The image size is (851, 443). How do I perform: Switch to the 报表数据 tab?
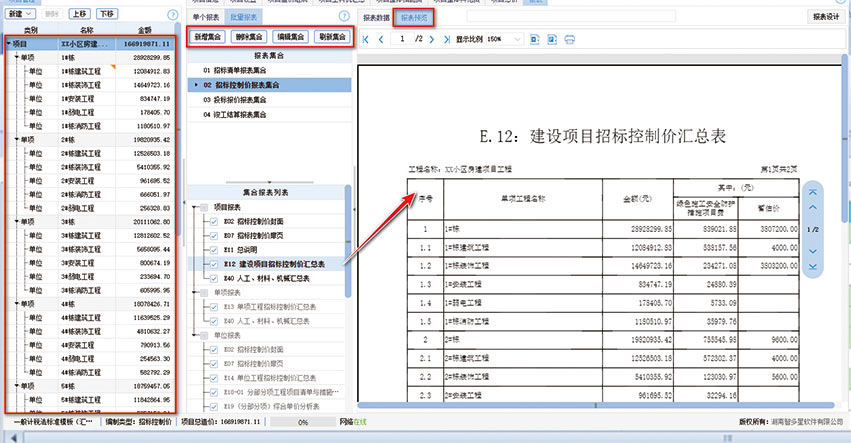tap(376, 17)
